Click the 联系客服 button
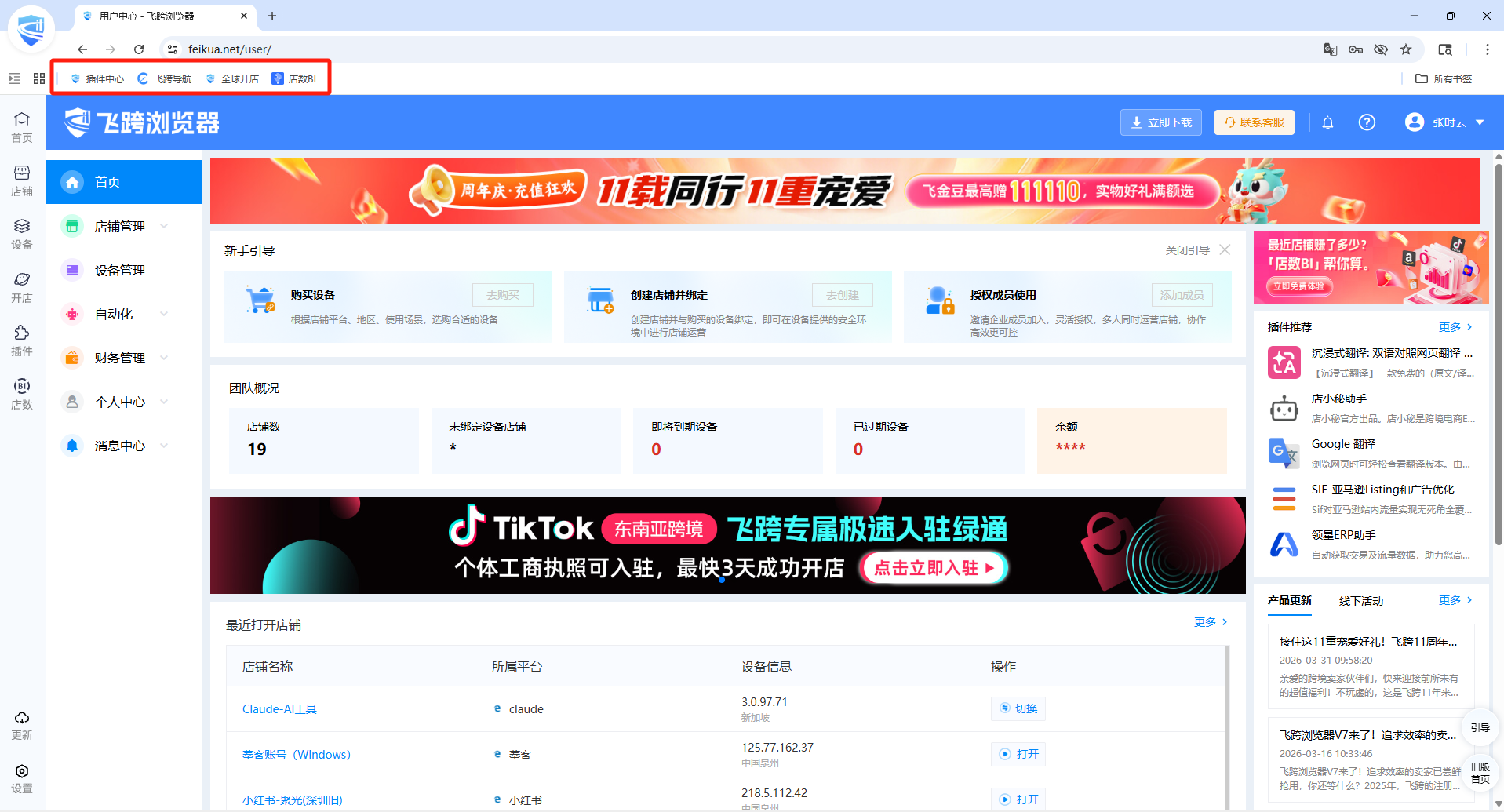The image size is (1504, 812). pyautogui.click(x=1255, y=122)
